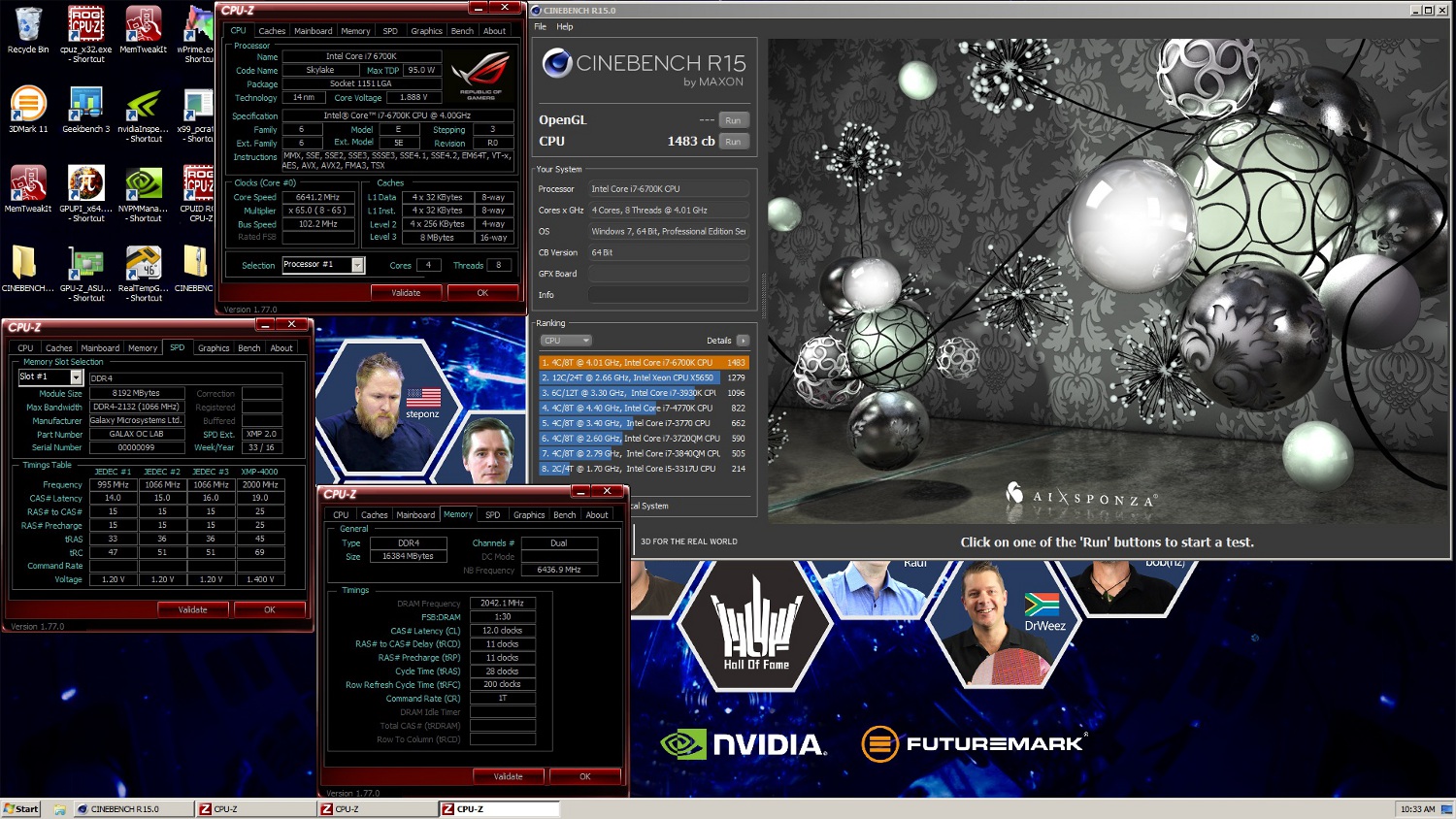Open Geekbench 3 desktop icon

pos(85,104)
